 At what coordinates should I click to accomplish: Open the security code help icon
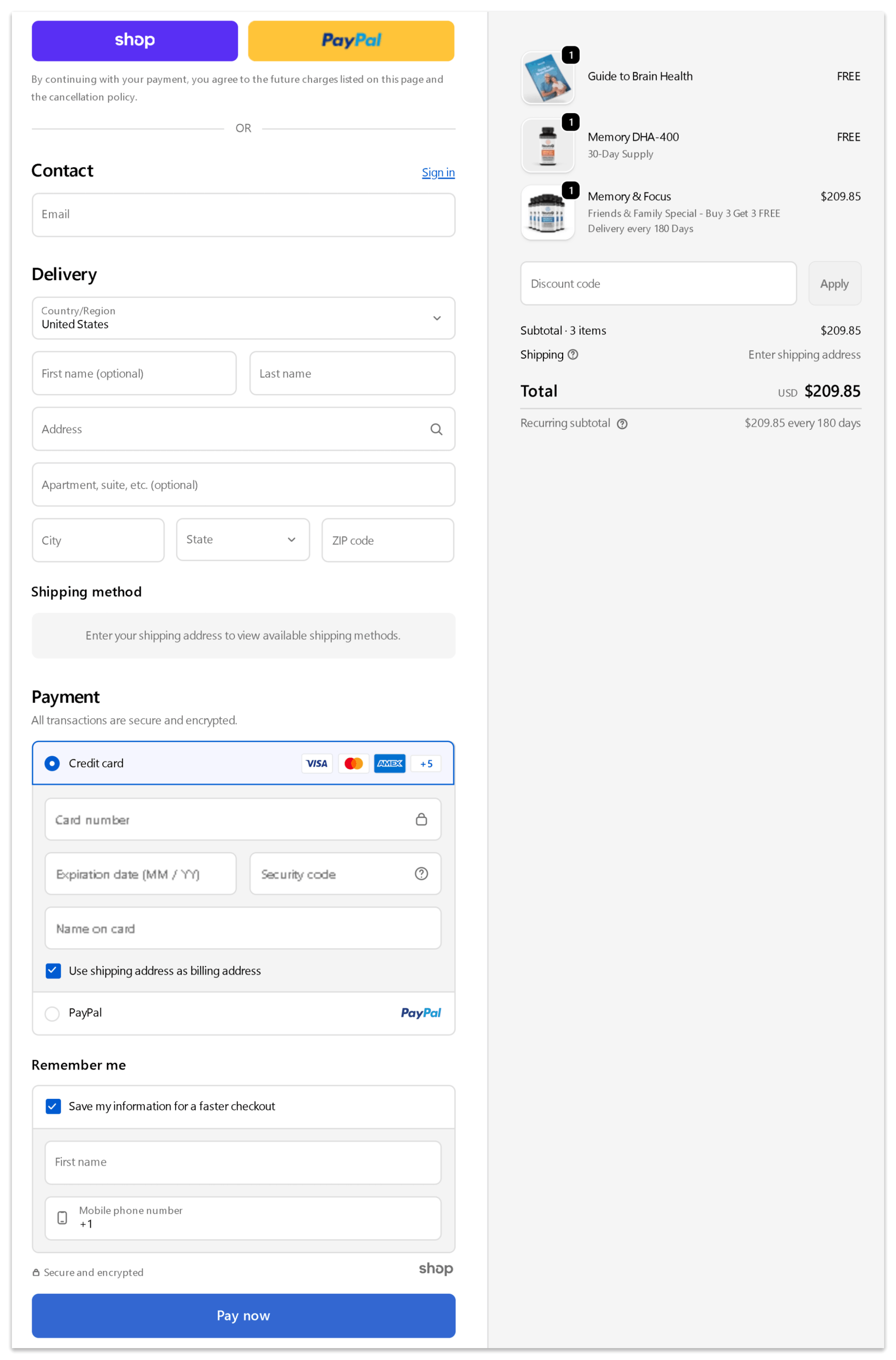[421, 874]
